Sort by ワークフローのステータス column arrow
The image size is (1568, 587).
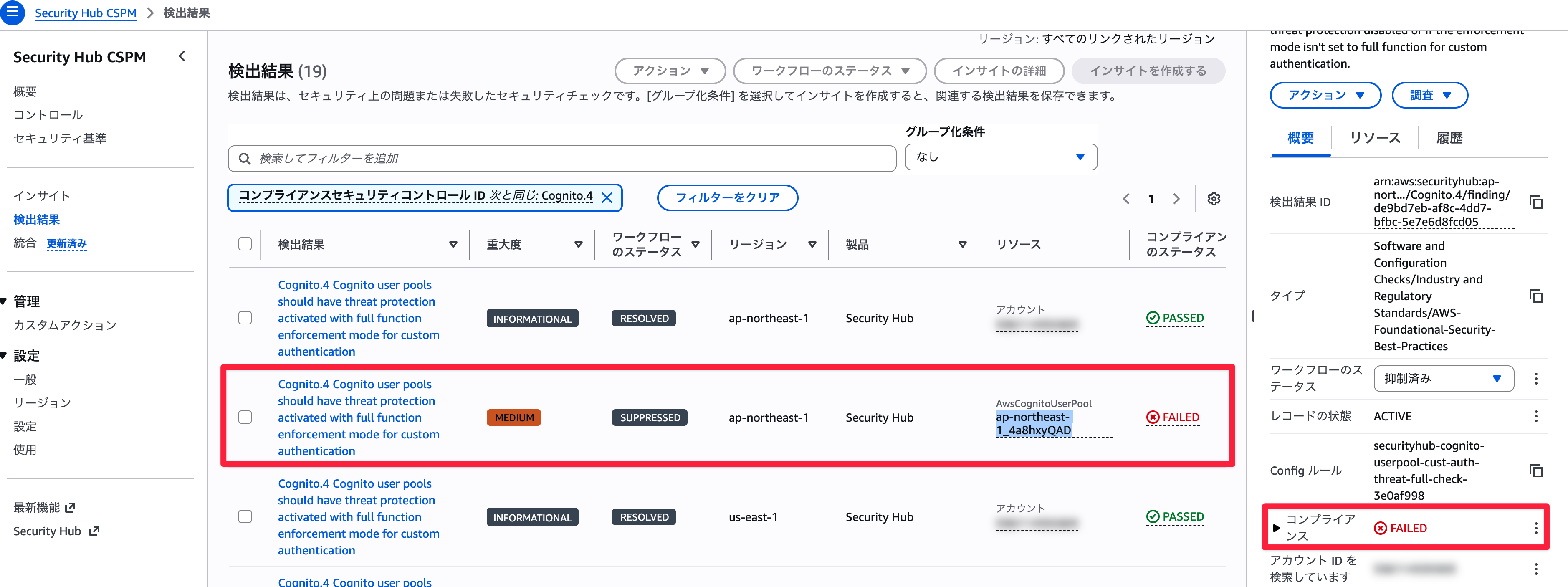click(695, 244)
